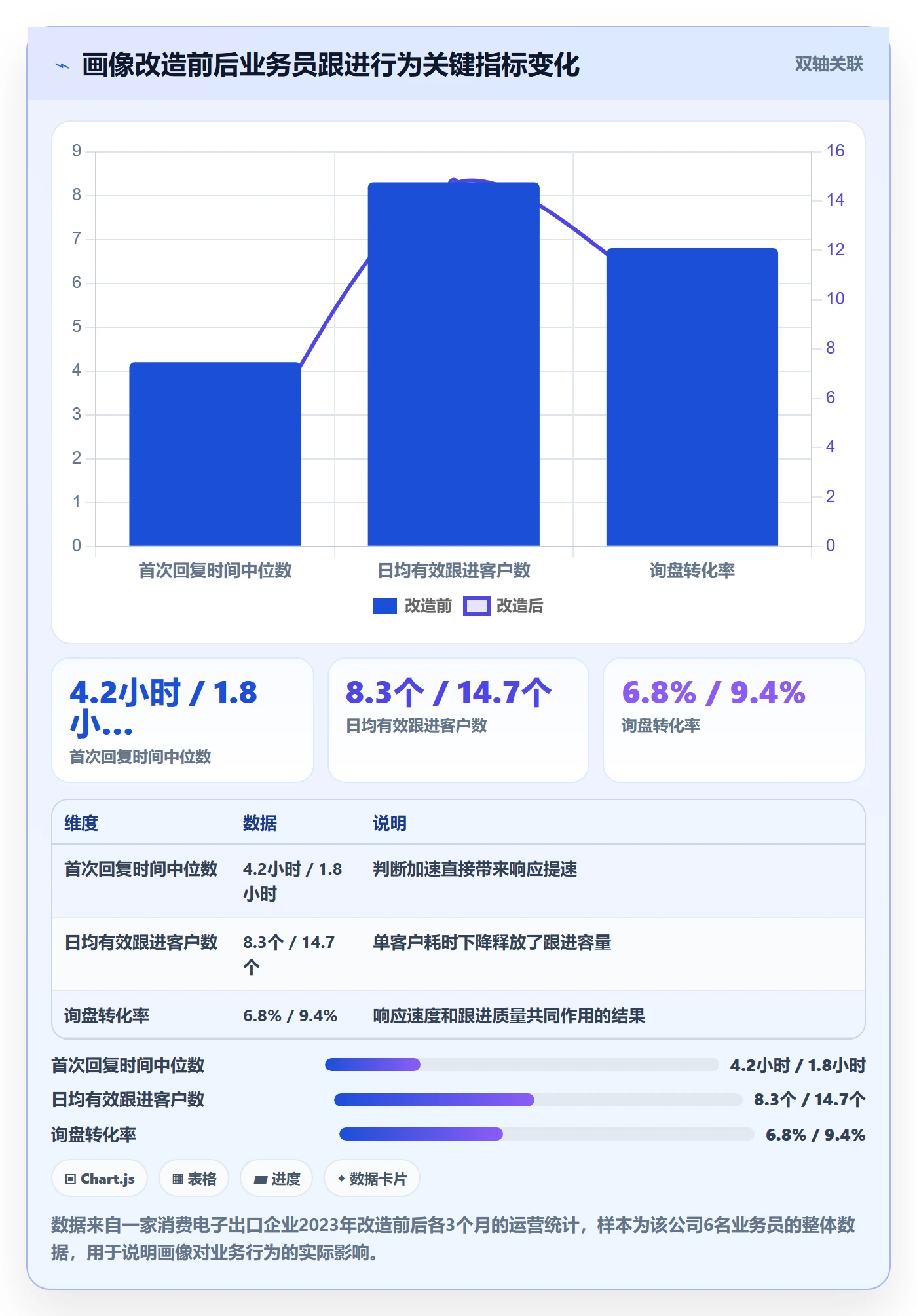This screenshot has height=1316, width=917.
Task: Click the 日均有效跟进客户数 progress bar
Action: pos(538,1100)
